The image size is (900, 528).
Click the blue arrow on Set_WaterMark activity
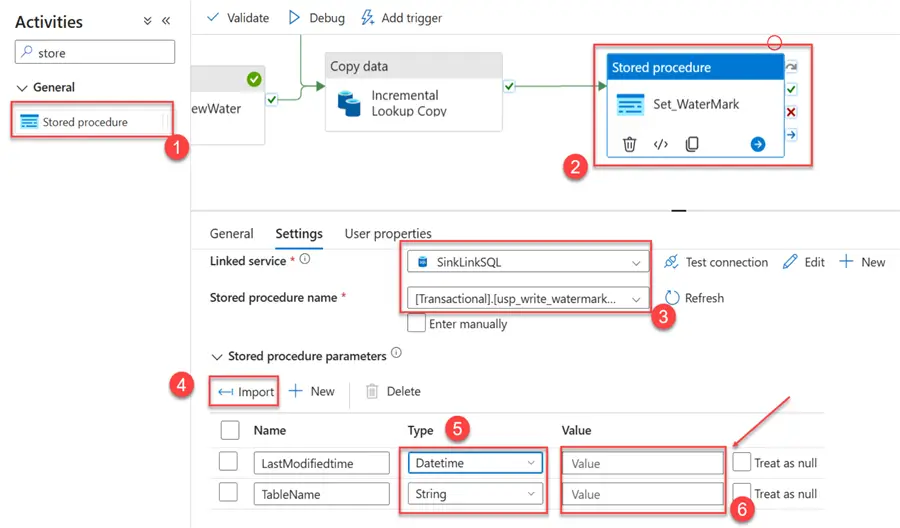coord(758,144)
